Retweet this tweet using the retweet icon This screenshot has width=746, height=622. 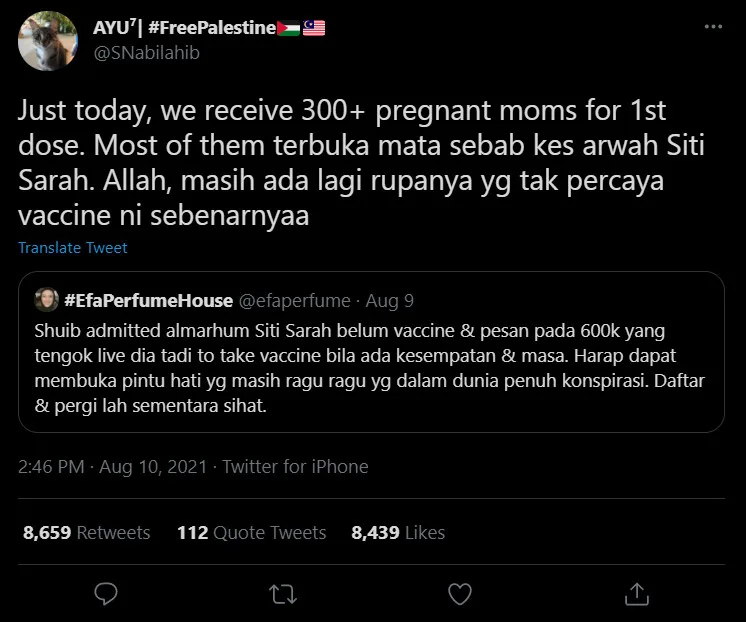tap(283, 594)
